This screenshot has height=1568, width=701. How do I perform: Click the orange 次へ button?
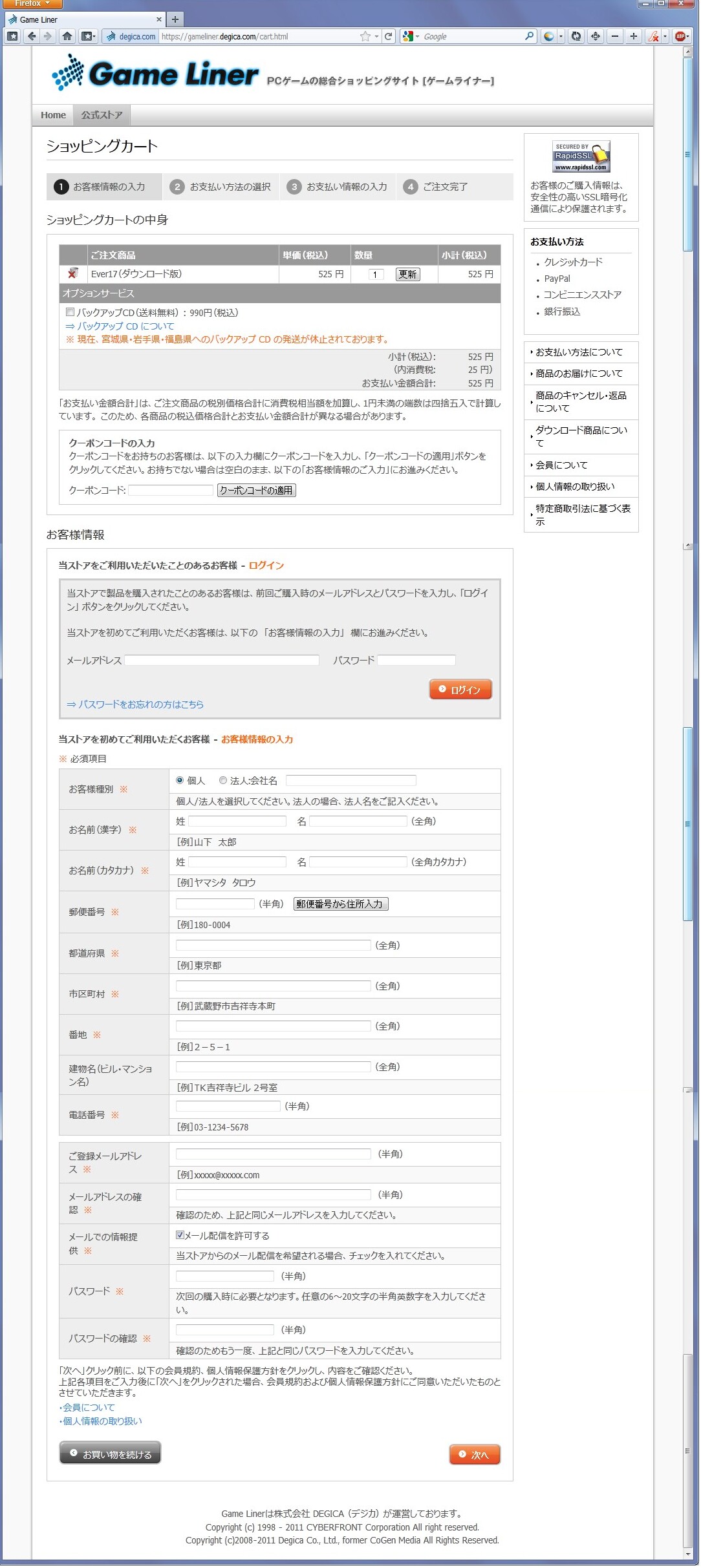click(x=475, y=1454)
